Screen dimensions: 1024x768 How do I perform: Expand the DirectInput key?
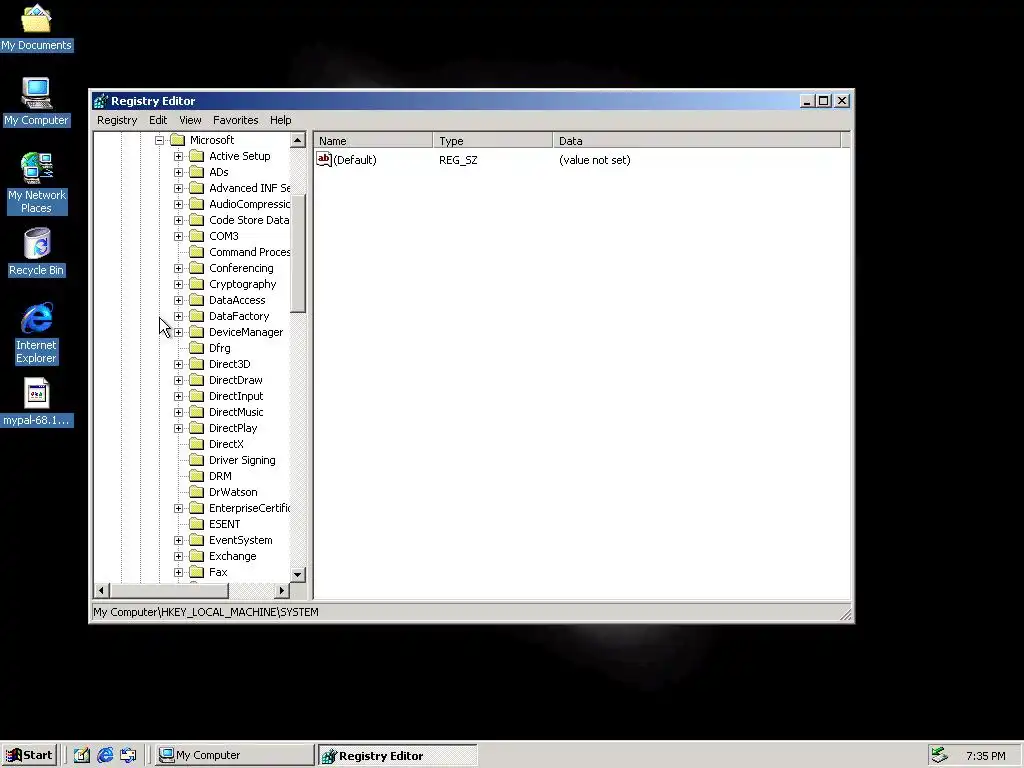point(178,396)
